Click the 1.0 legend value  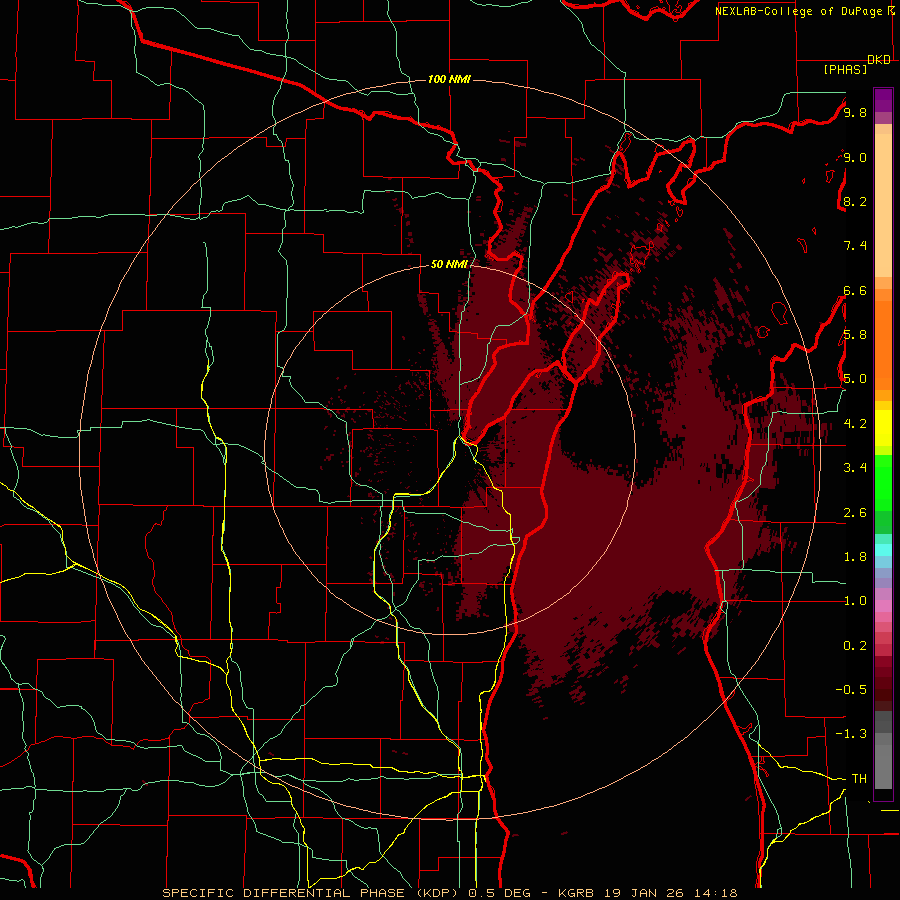[x=855, y=601]
